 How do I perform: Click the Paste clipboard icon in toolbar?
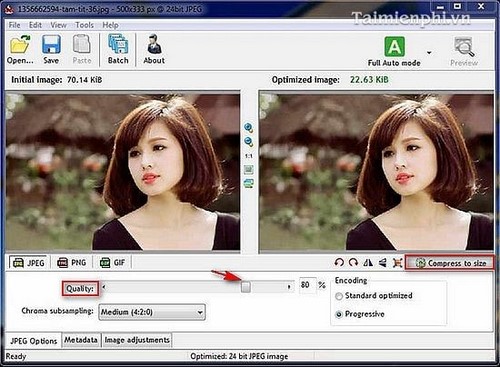82,49
